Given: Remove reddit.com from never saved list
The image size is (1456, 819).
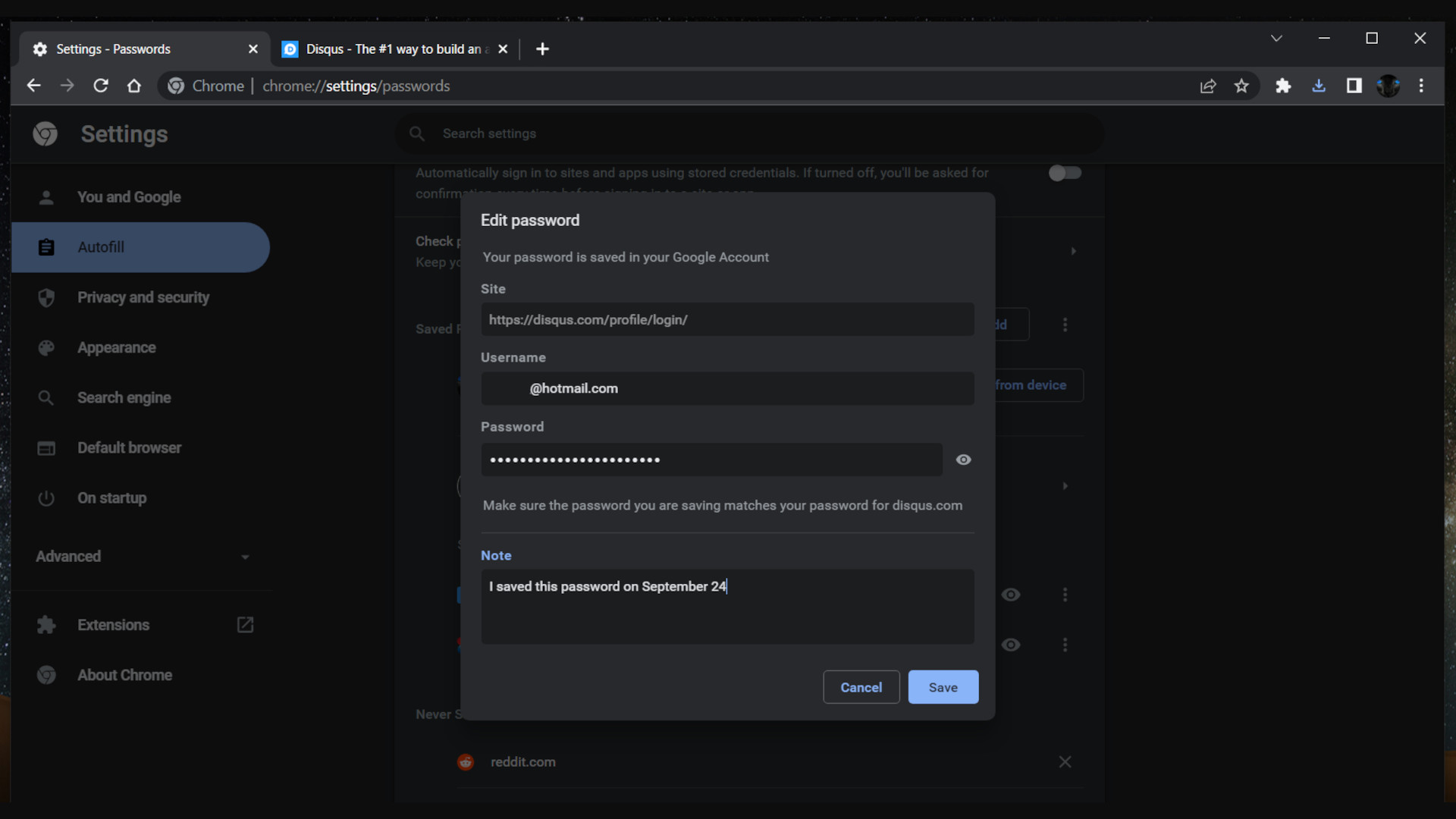Looking at the screenshot, I should (1065, 761).
